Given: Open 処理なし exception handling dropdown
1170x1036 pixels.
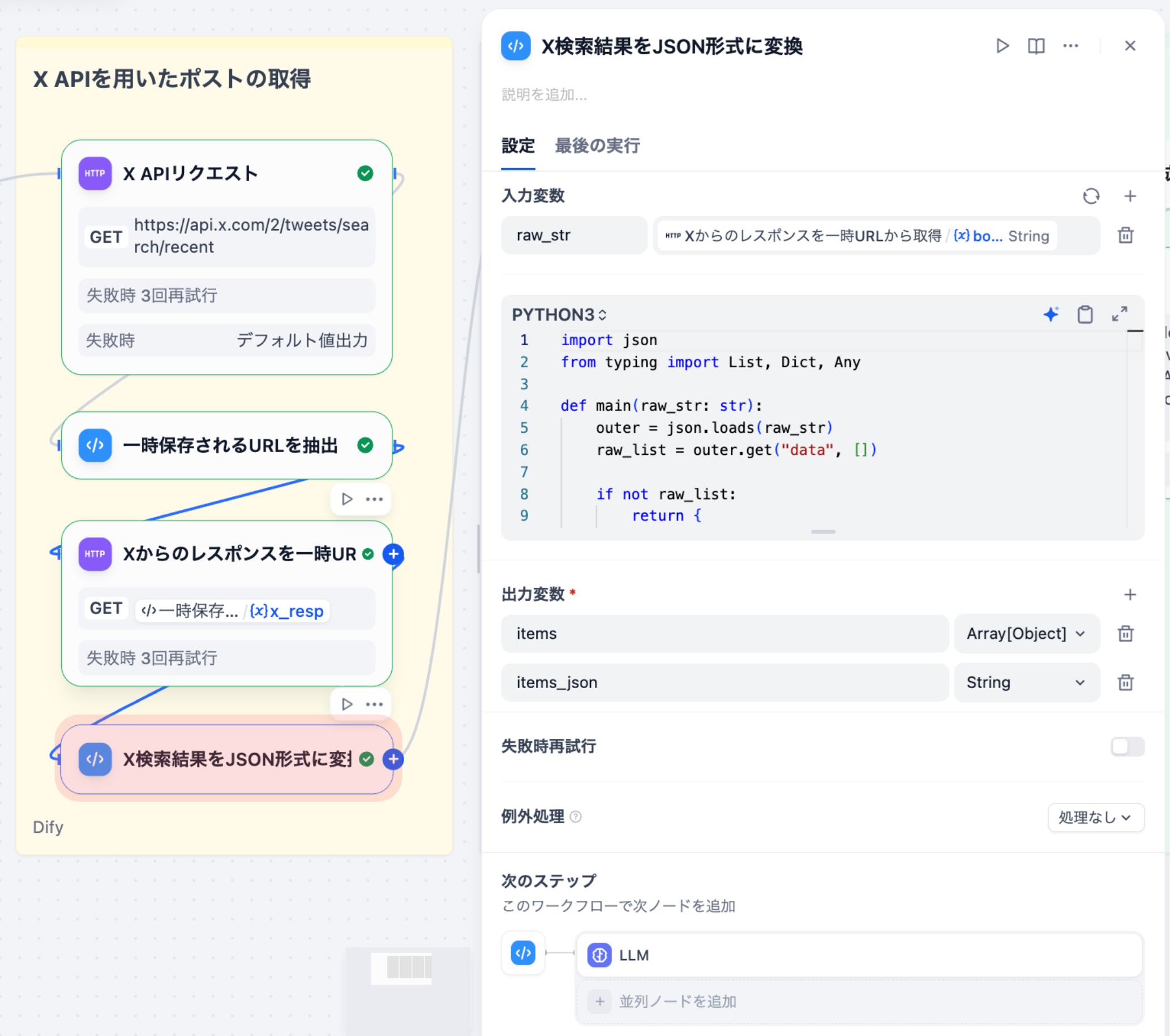Looking at the screenshot, I should tap(1096, 818).
